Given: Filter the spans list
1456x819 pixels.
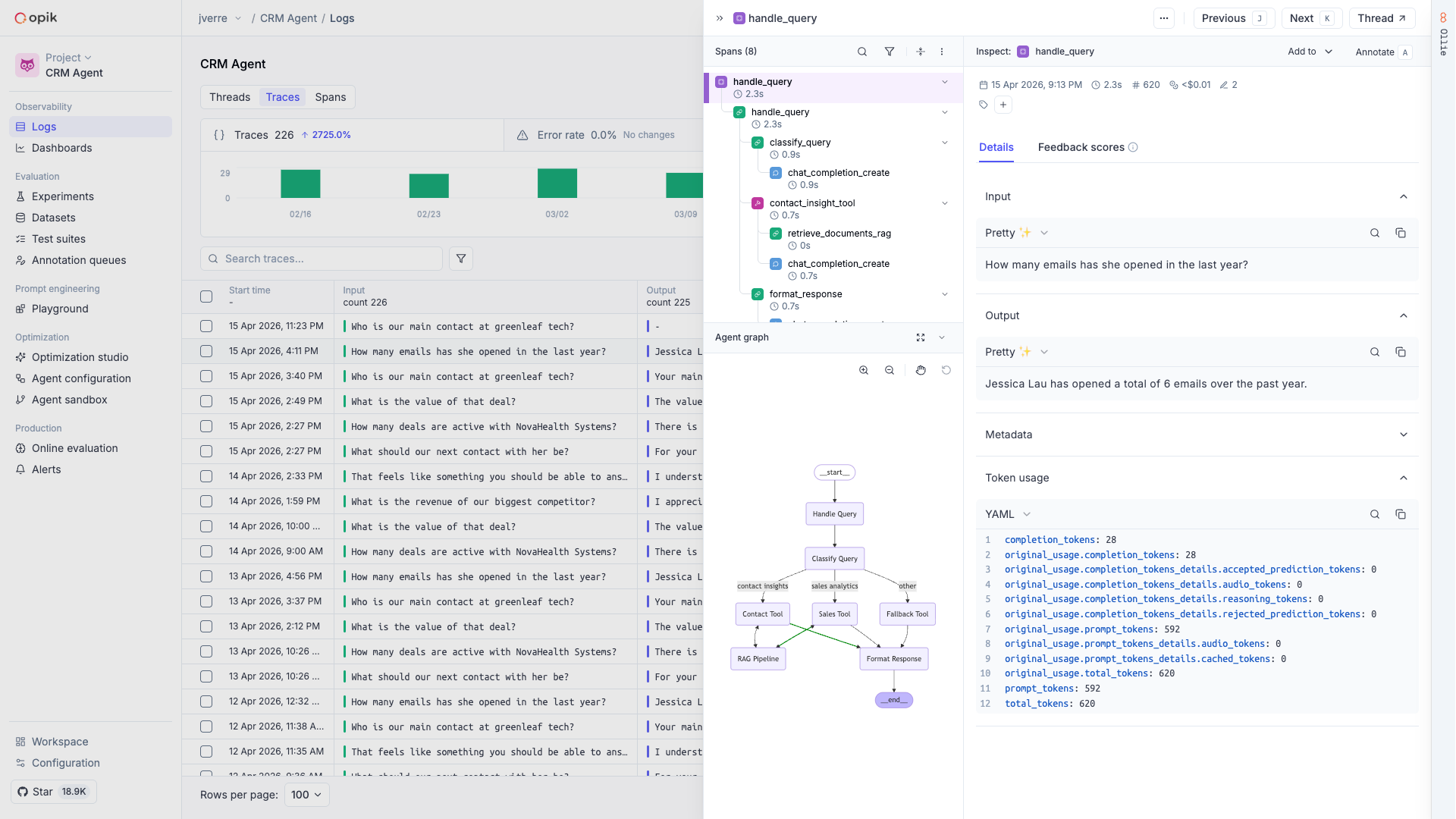Looking at the screenshot, I should [x=890, y=52].
